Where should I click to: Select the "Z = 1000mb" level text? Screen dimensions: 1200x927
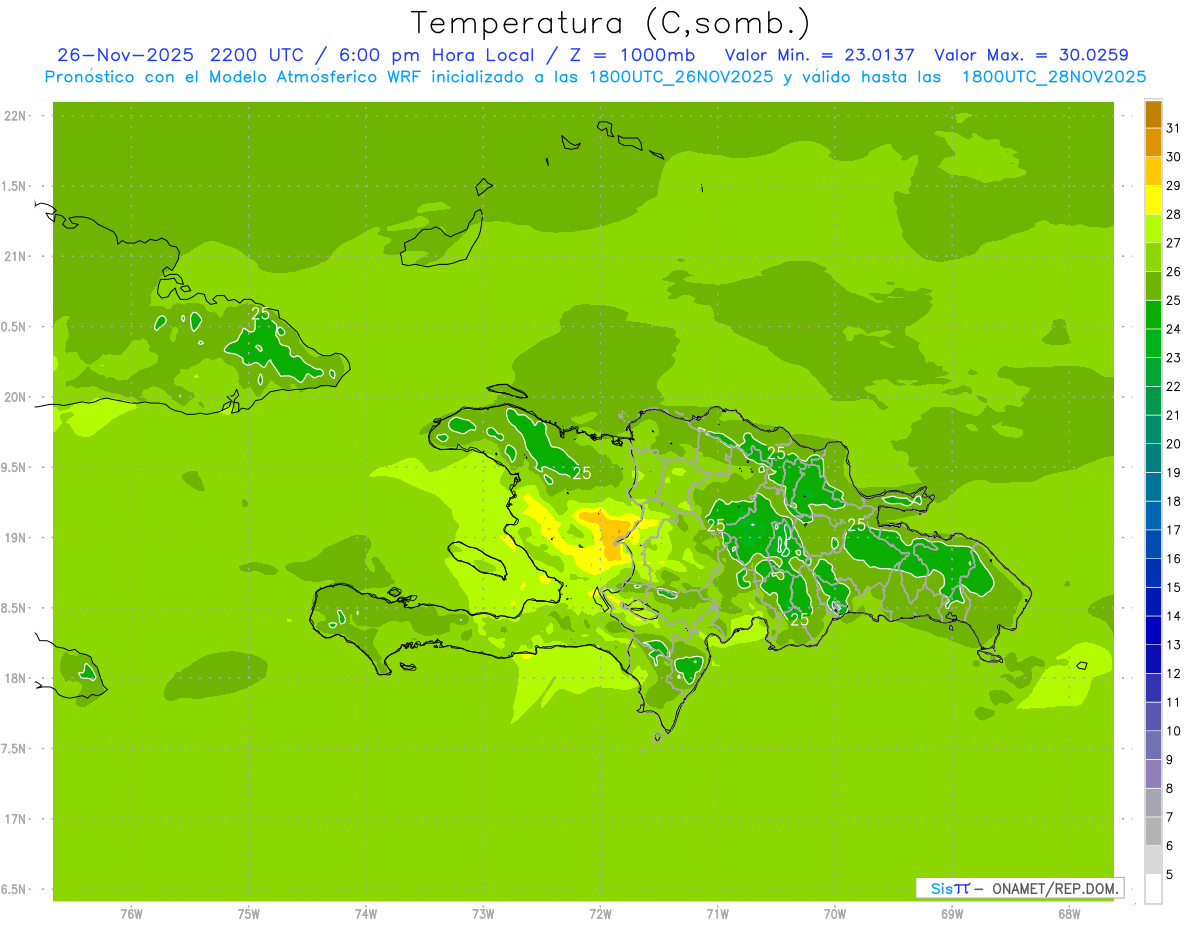[632, 55]
